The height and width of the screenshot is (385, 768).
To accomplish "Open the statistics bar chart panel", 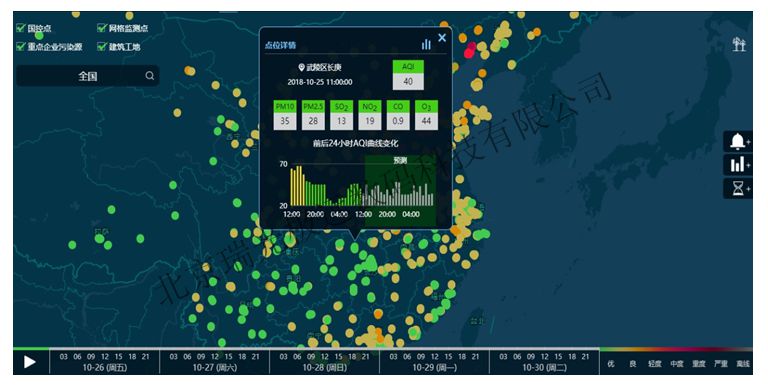I will [x=738, y=165].
